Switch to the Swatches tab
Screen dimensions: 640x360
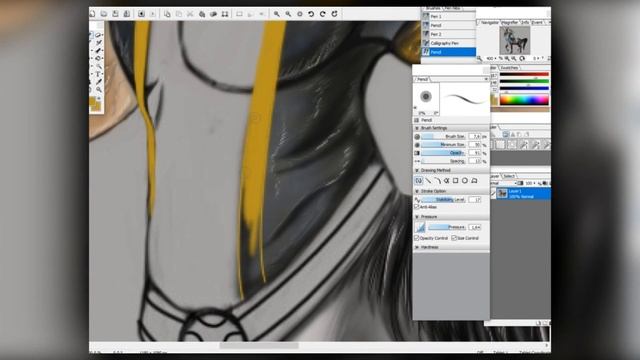(509, 68)
